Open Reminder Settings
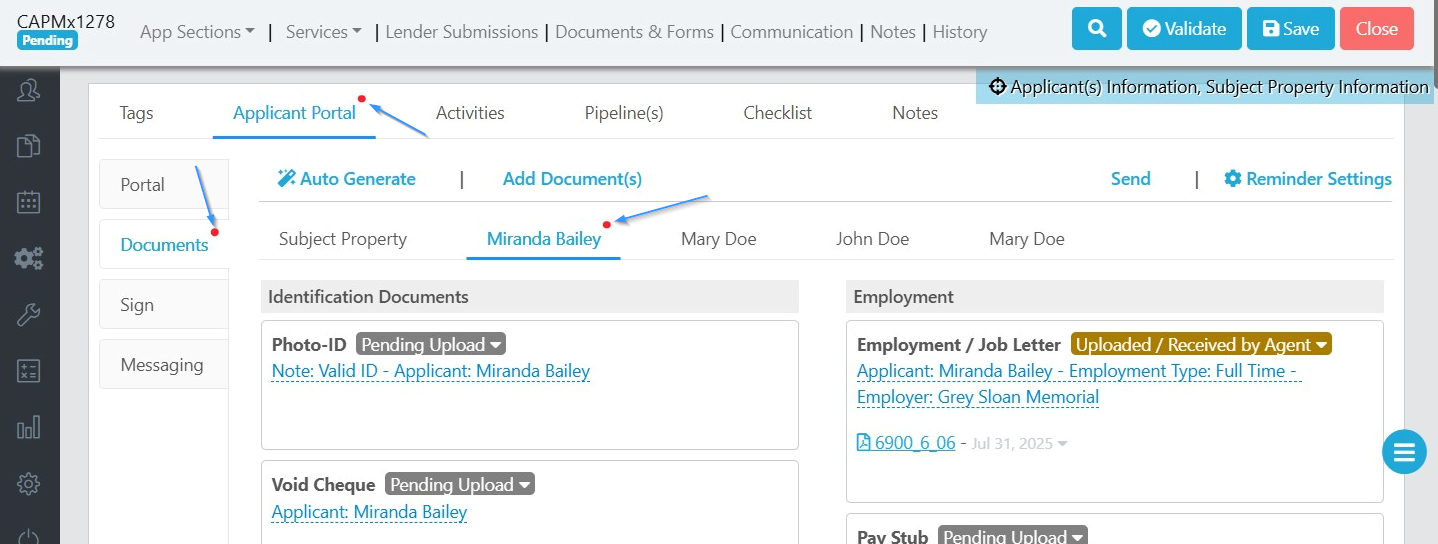Screen dimensions: 1438x544 1308,179
